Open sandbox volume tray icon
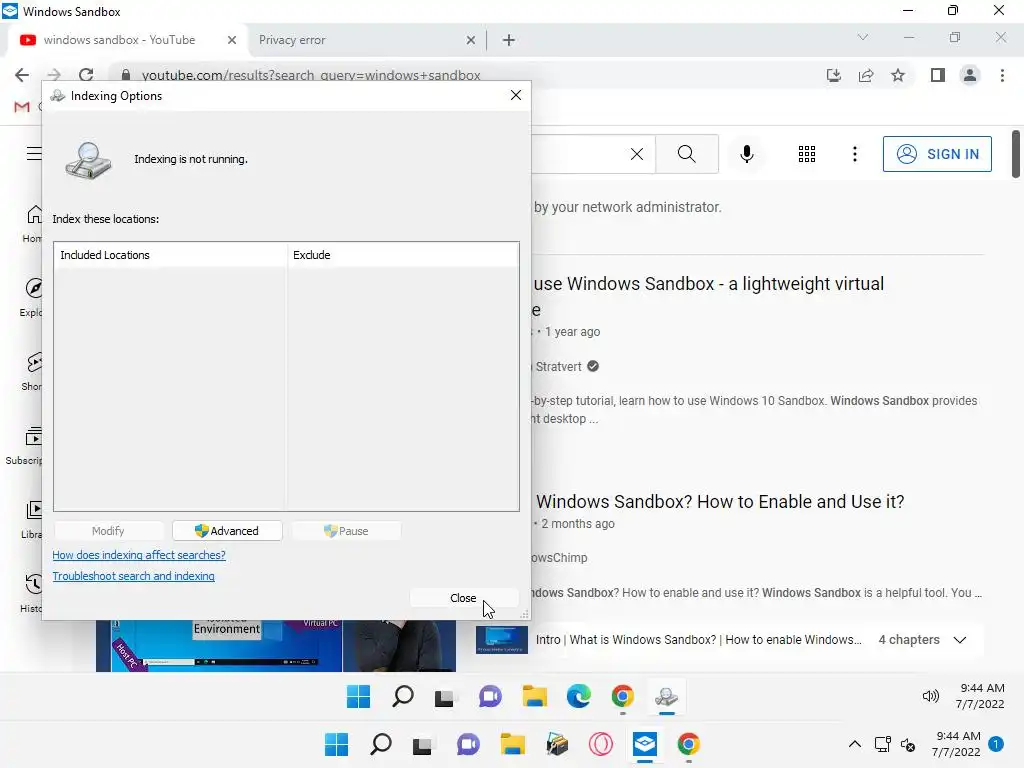Screen dimensions: 1024x768 (931, 696)
